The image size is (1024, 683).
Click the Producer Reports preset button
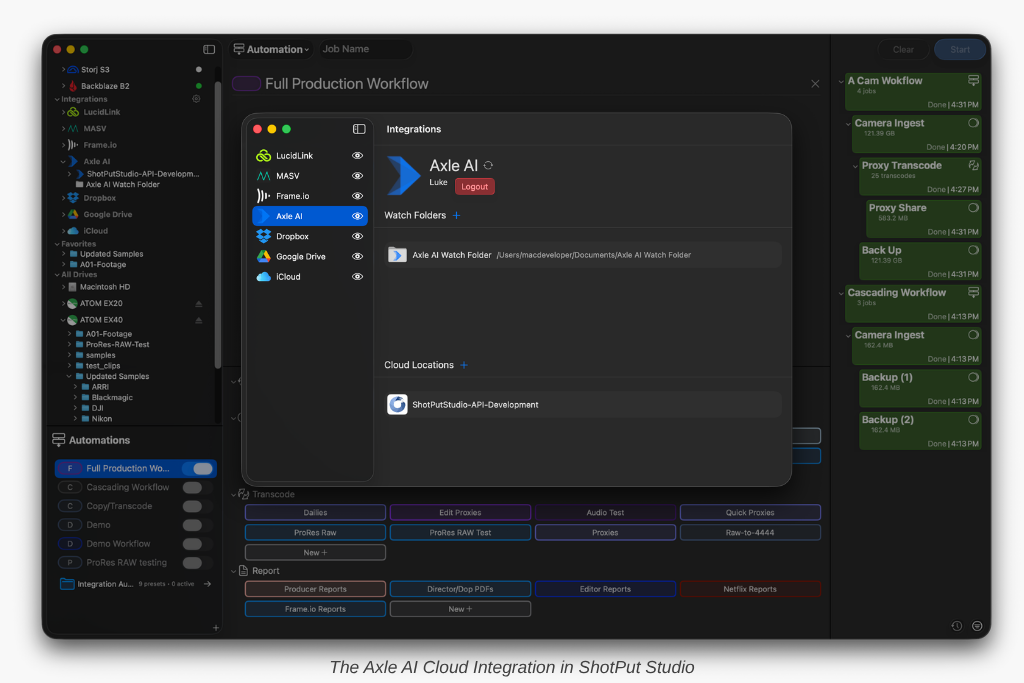click(x=315, y=589)
